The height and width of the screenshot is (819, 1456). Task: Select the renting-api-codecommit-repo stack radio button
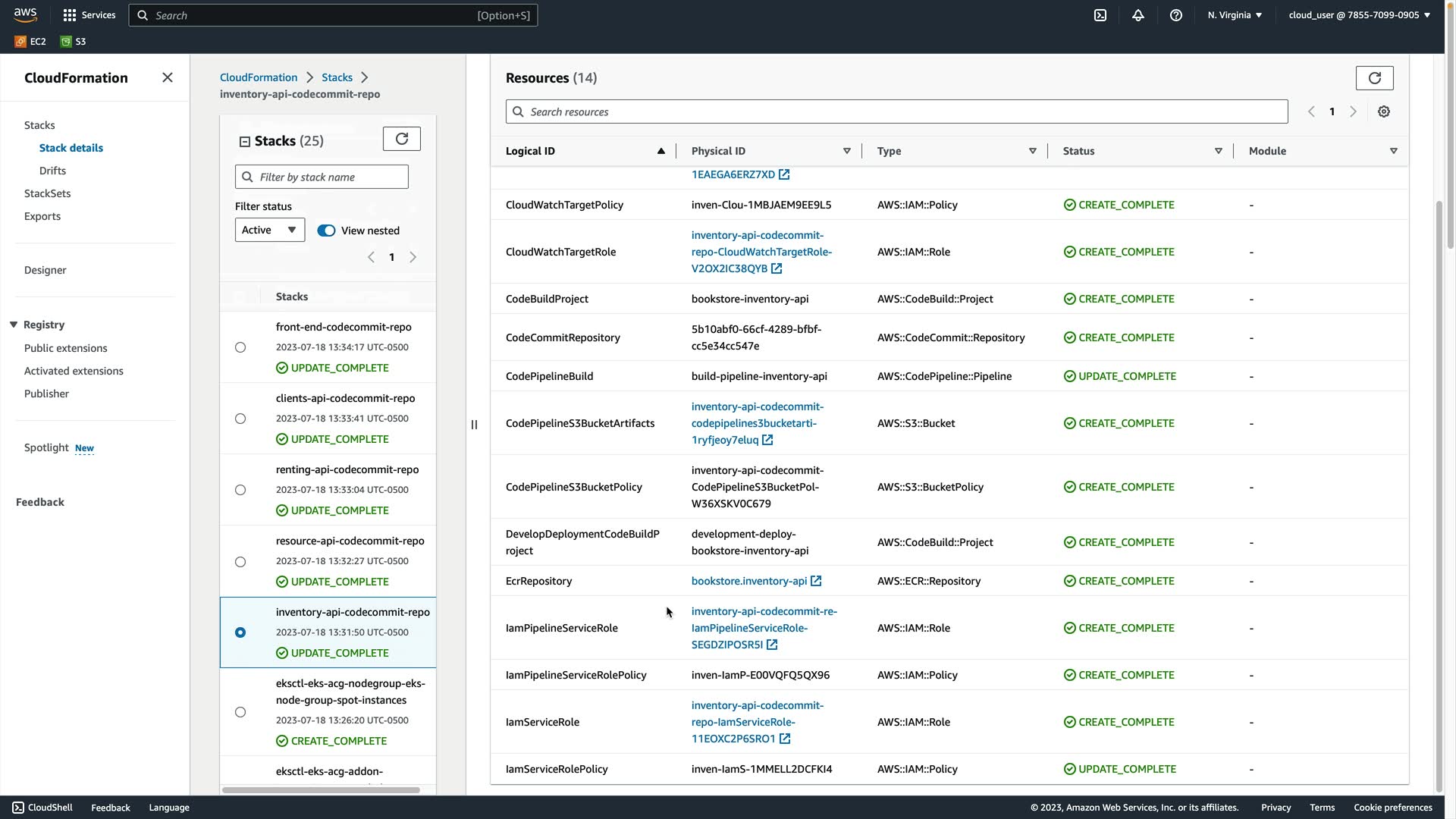click(240, 490)
